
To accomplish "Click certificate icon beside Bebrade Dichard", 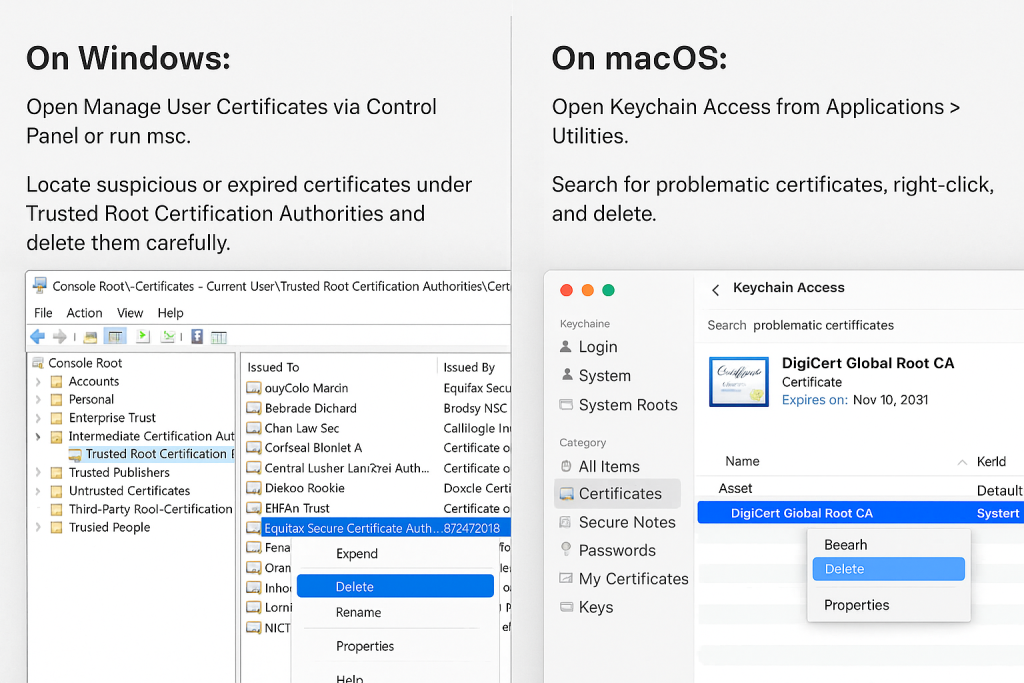I will point(253,408).
